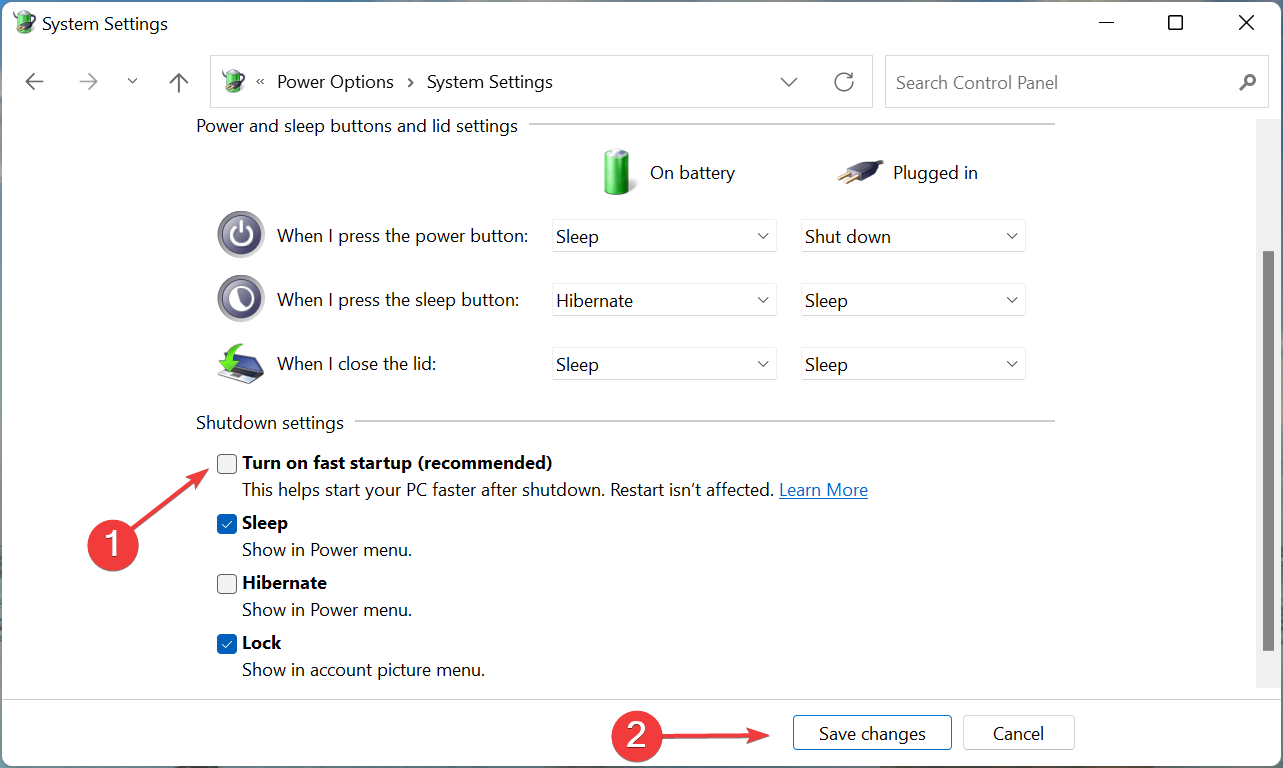Open sleep button On battery Hibernate dropdown

(x=664, y=300)
